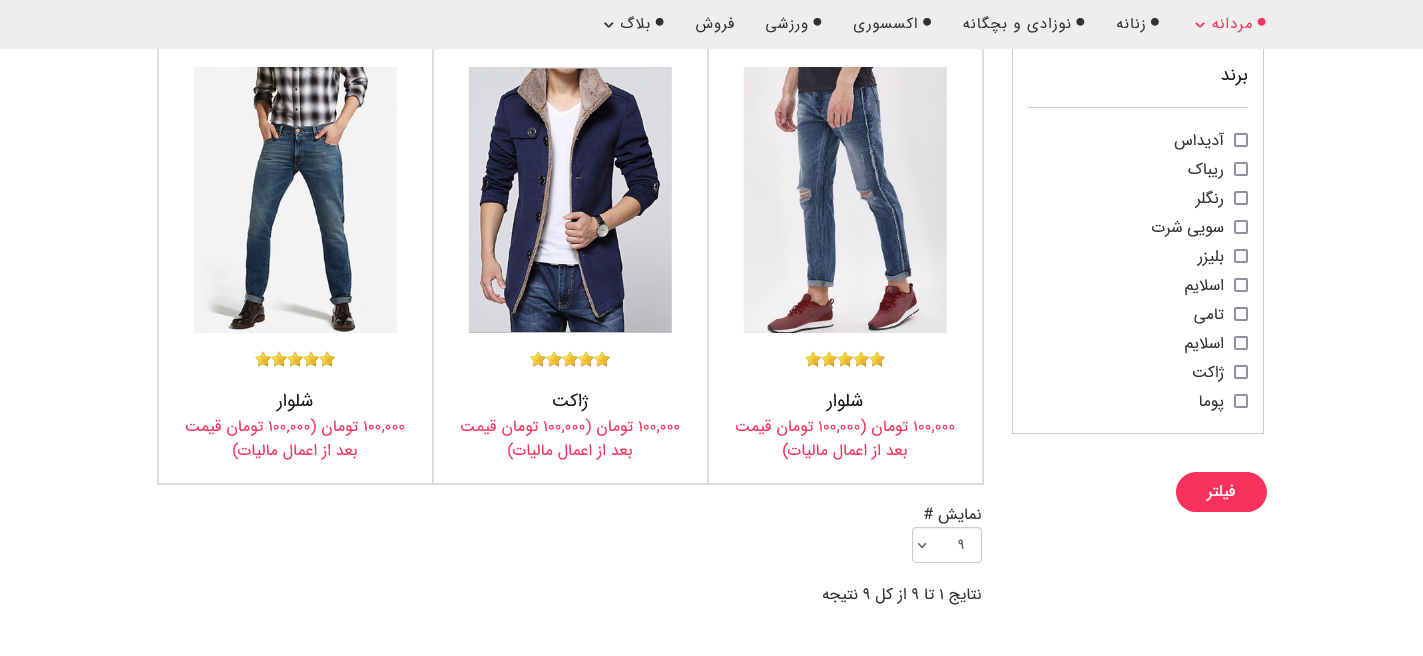Tick the بلیزر brand filter

(1241, 256)
